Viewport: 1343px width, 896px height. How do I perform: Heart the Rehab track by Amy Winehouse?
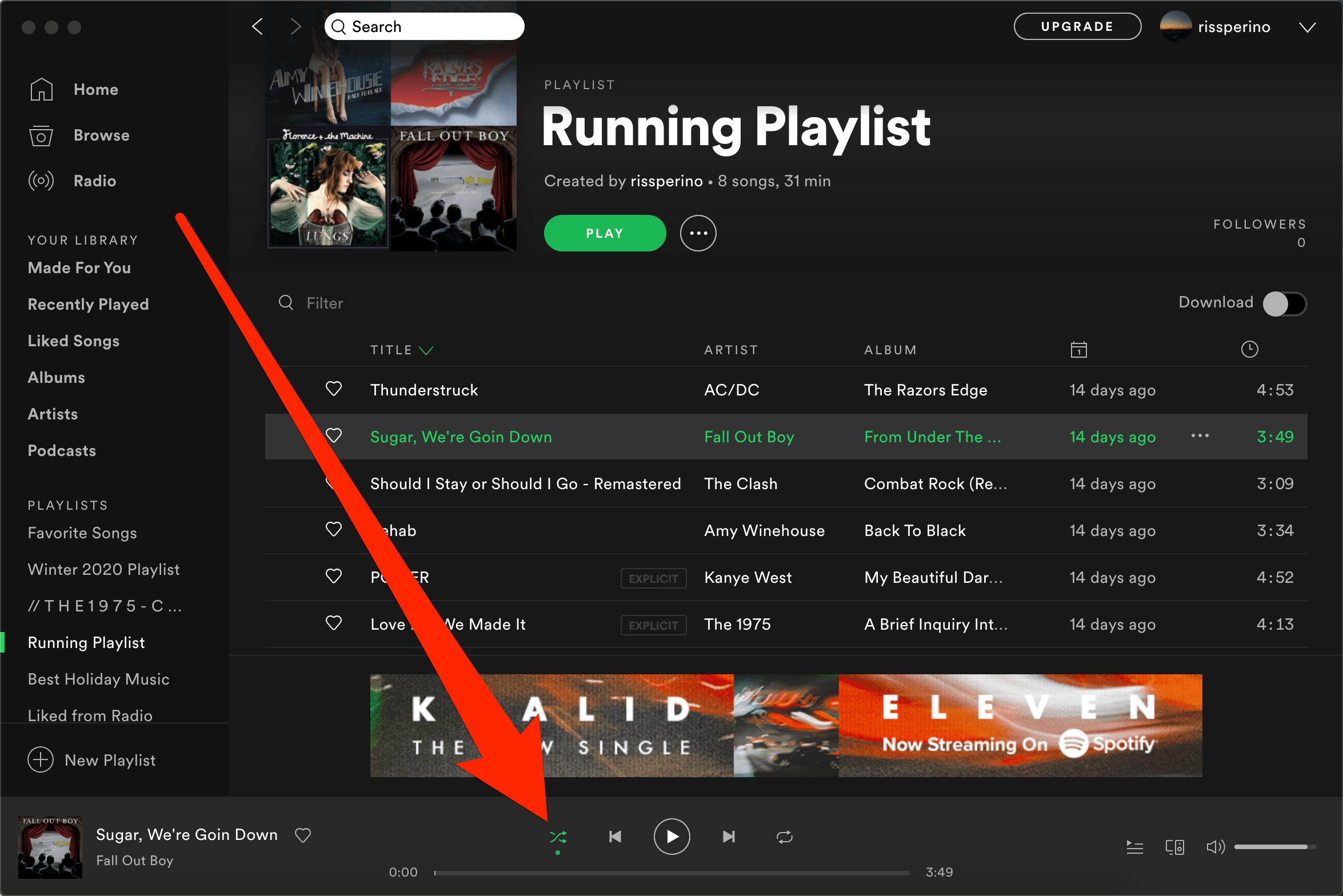[334, 530]
